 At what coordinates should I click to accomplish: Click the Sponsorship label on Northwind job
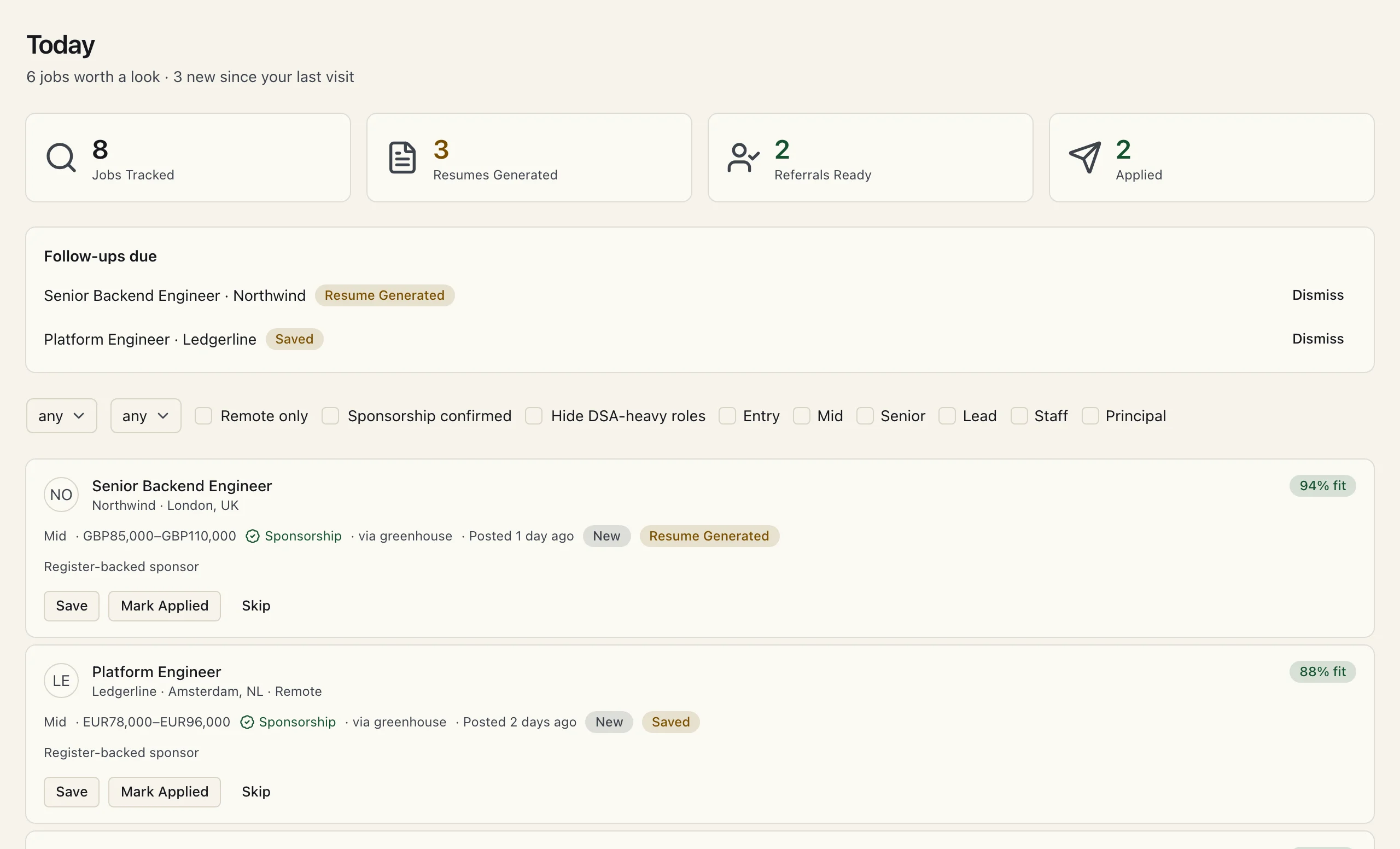tap(303, 537)
